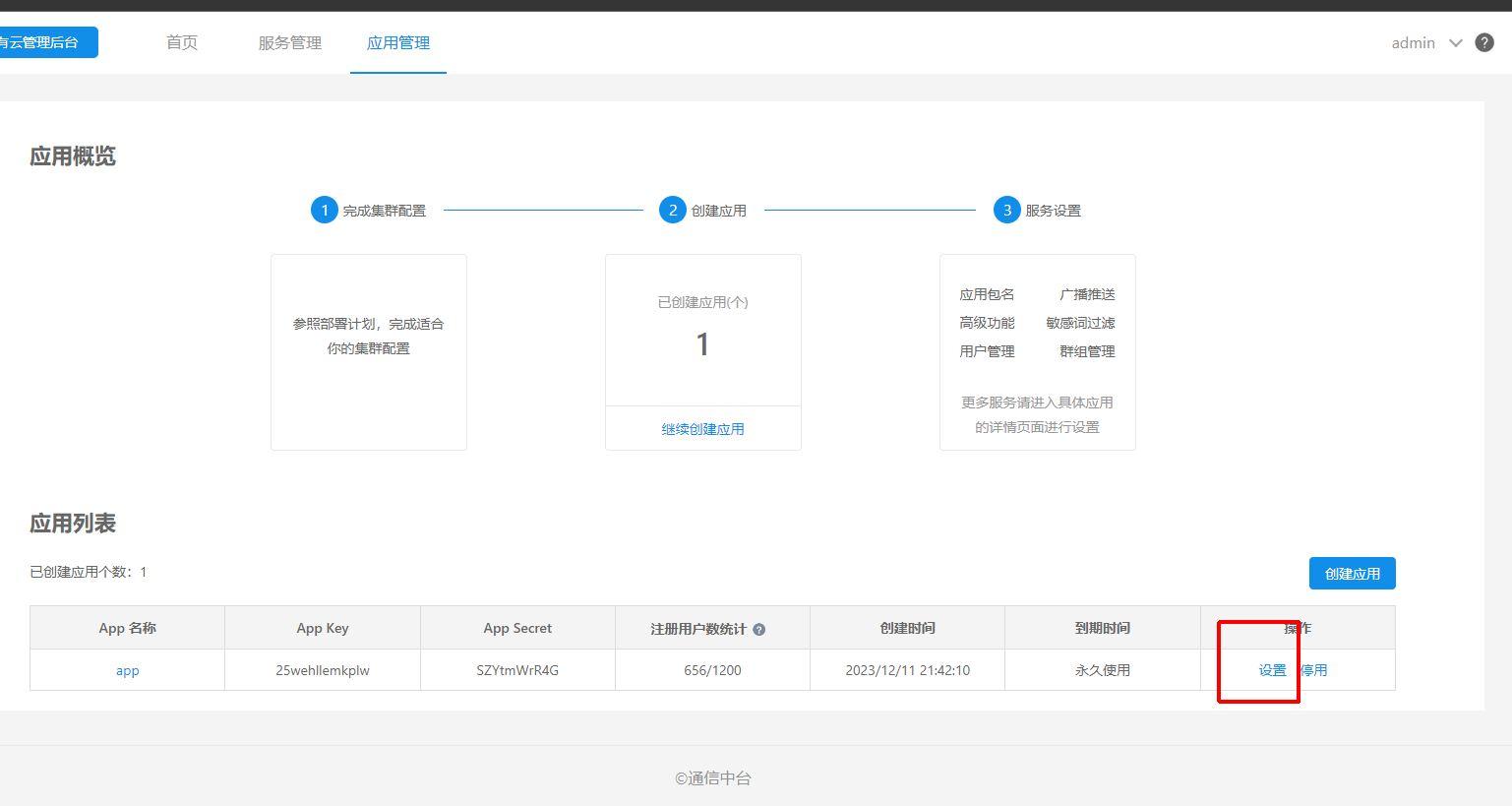Select 敏感词过滤 in the service settings card

coord(1080,323)
